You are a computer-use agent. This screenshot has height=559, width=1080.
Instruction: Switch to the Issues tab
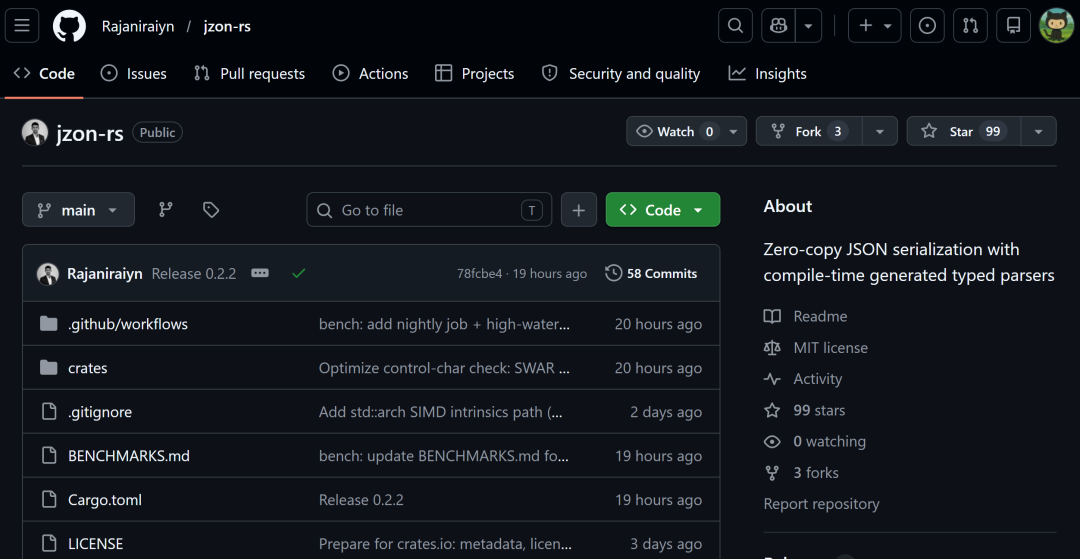tap(134, 74)
